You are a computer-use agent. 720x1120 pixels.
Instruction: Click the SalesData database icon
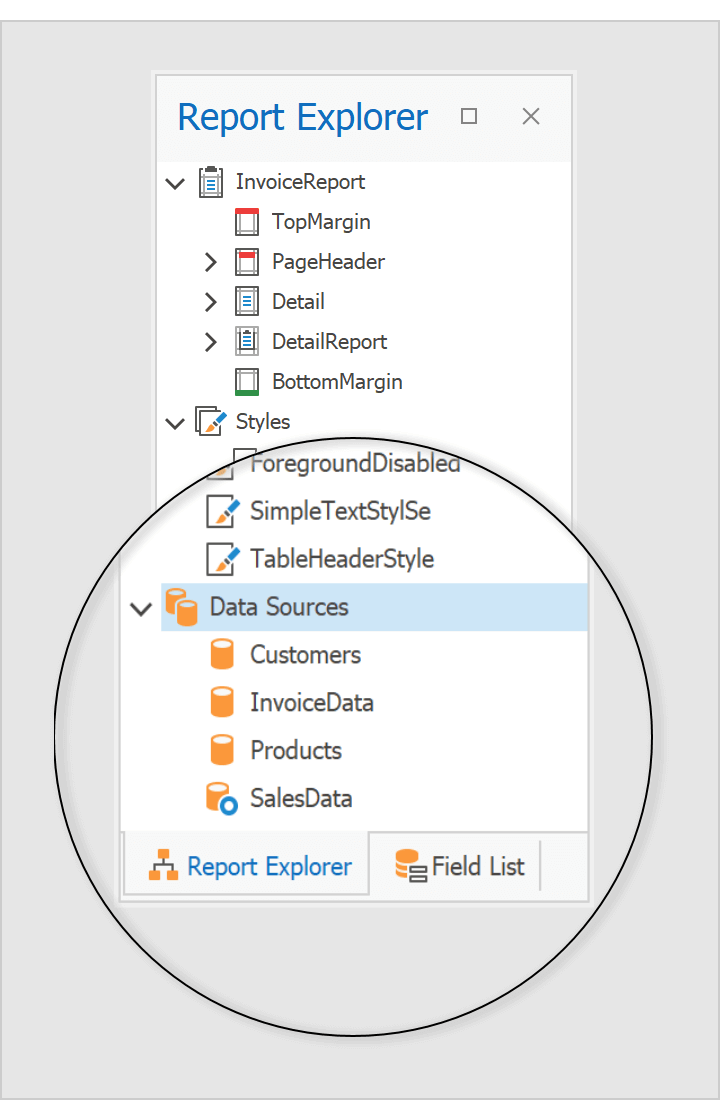point(222,797)
